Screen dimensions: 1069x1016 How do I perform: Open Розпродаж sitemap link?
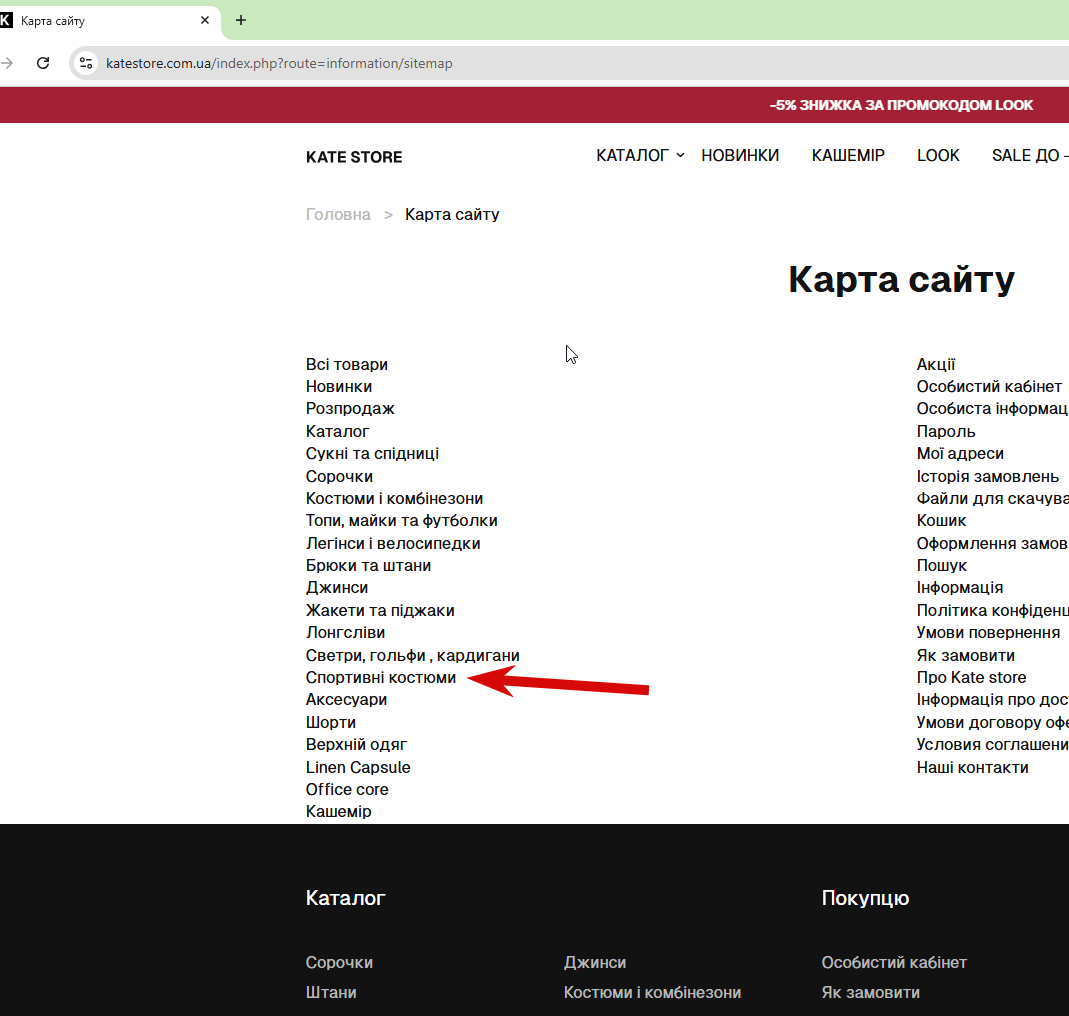coord(350,408)
